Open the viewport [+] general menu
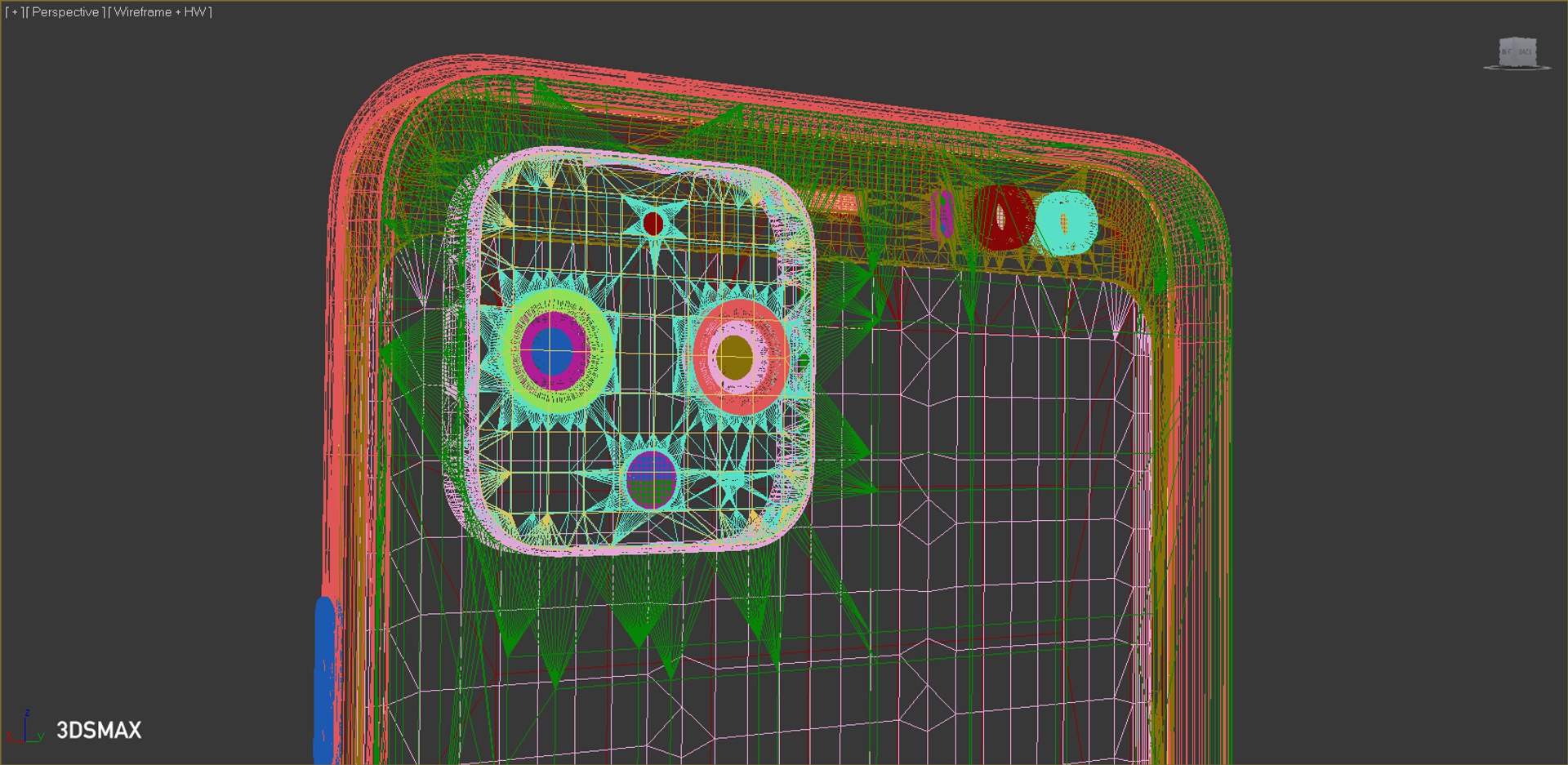The height and width of the screenshot is (765, 1568). 14,12
